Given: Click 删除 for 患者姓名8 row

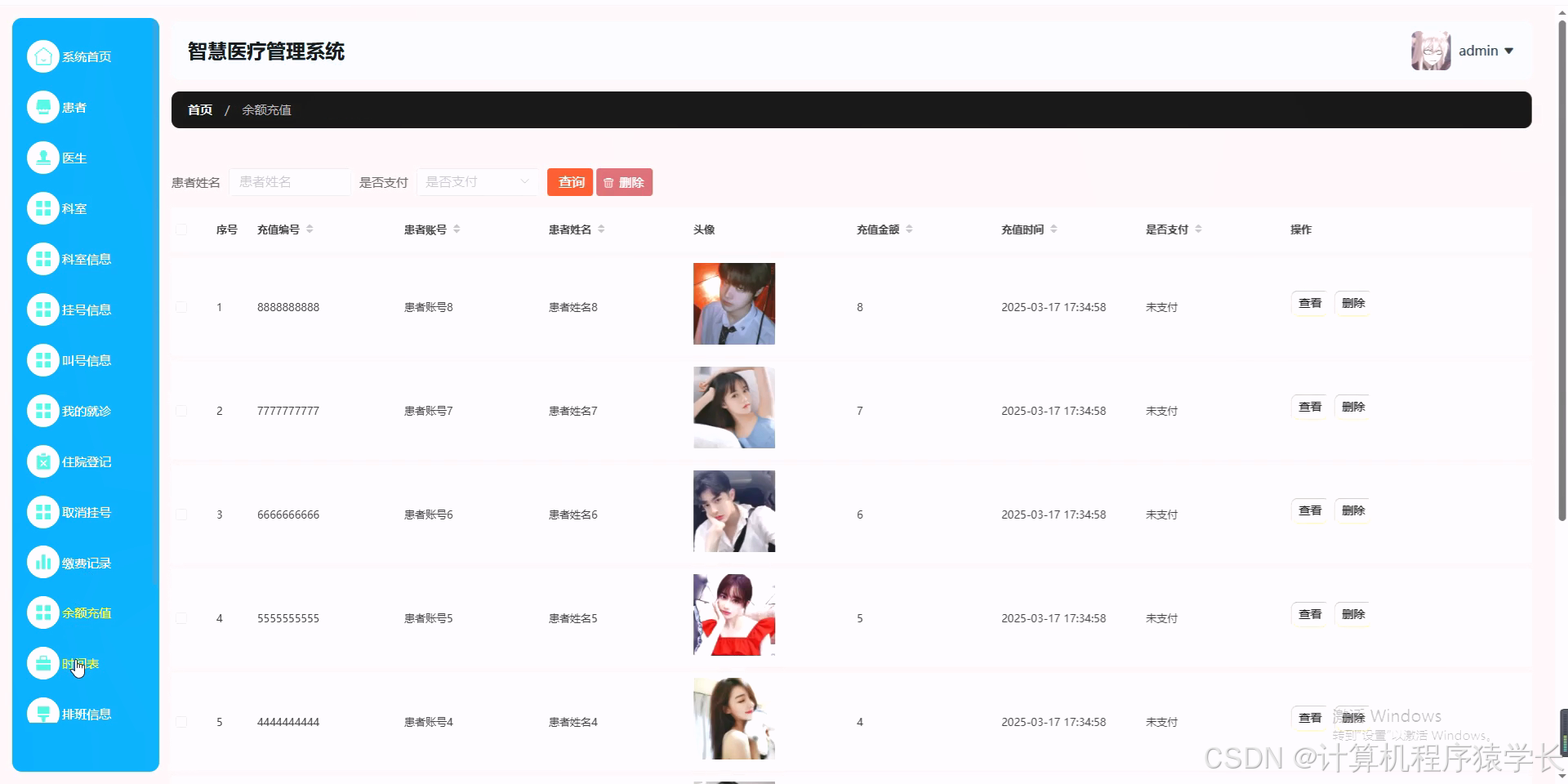Looking at the screenshot, I should 1353,303.
